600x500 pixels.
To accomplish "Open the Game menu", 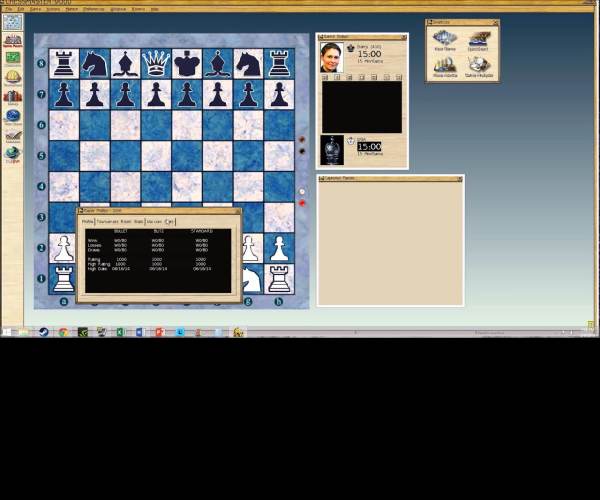I will click(35, 9).
